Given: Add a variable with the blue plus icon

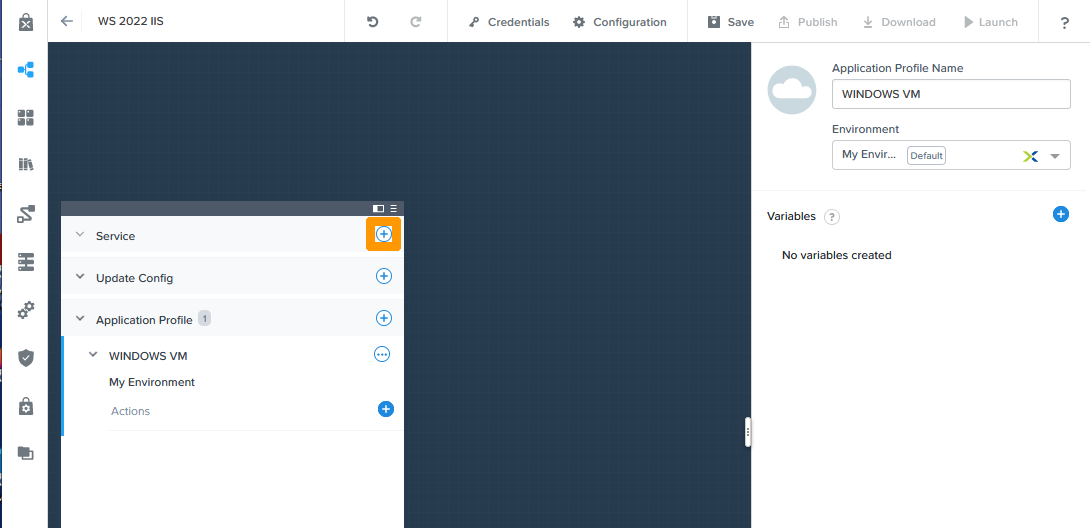Looking at the screenshot, I should click(x=1061, y=214).
